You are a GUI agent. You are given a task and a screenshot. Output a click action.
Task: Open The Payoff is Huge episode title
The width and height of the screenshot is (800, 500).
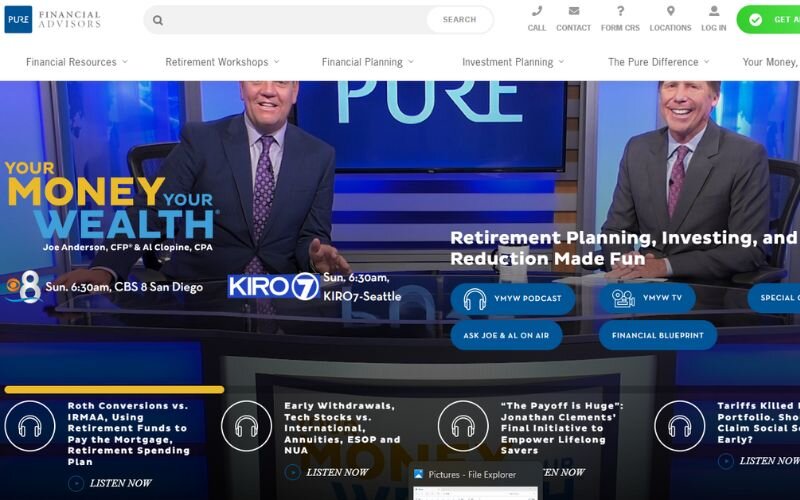tap(562, 428)
